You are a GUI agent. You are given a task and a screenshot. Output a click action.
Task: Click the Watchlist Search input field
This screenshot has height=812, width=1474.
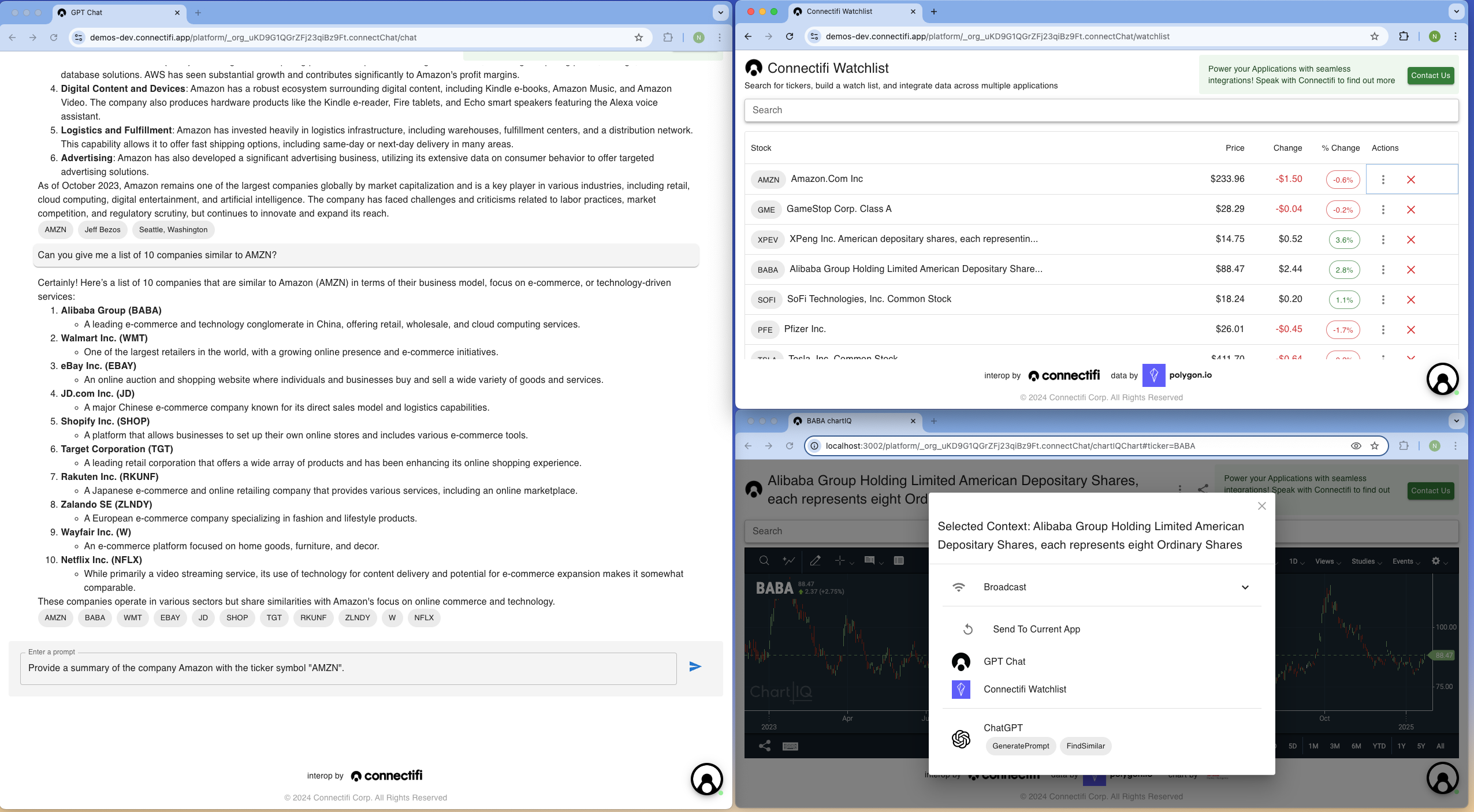1101,110
